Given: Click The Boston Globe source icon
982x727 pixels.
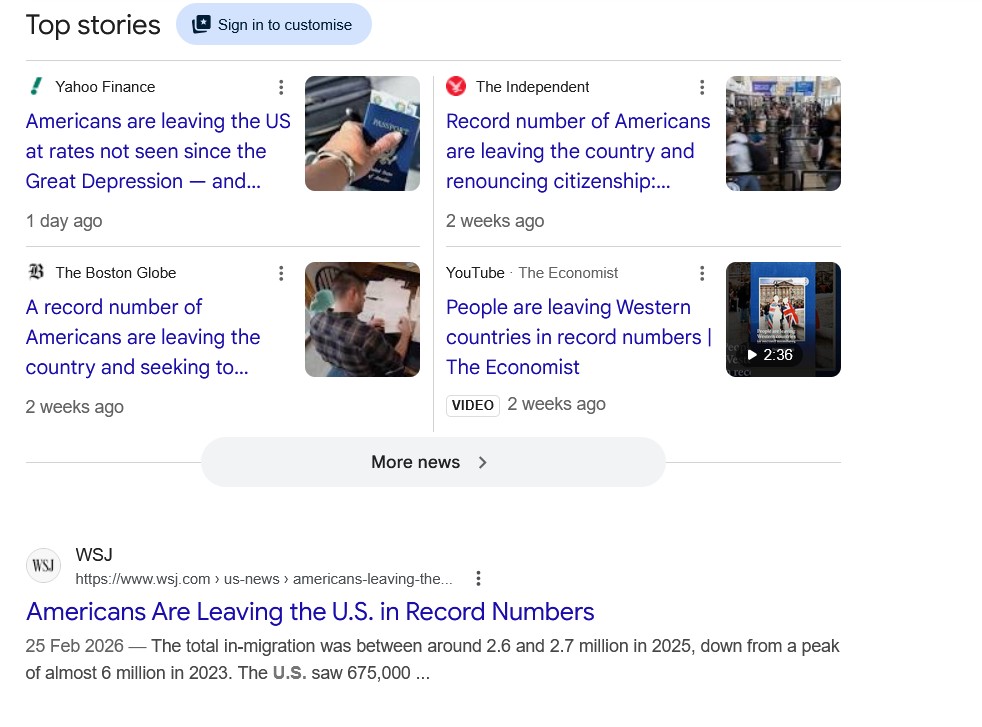Looking at the screenshot, I should 36,272.
